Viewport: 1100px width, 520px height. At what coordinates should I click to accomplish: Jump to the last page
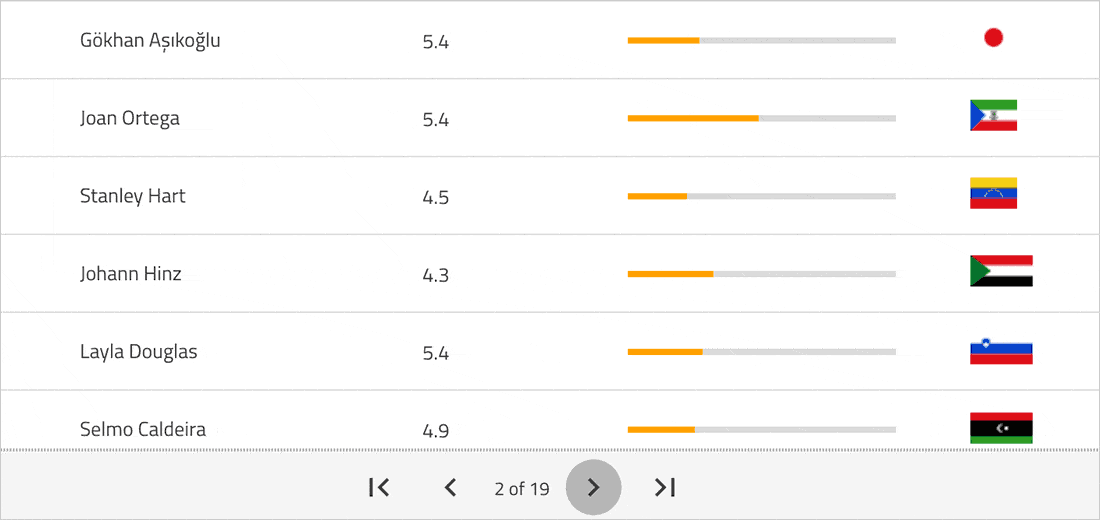click(665, 487)
